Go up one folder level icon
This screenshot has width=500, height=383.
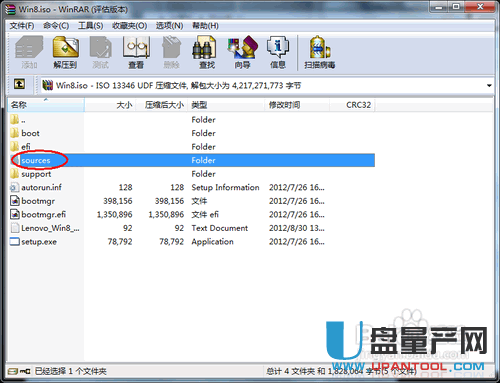coord(19,84)
